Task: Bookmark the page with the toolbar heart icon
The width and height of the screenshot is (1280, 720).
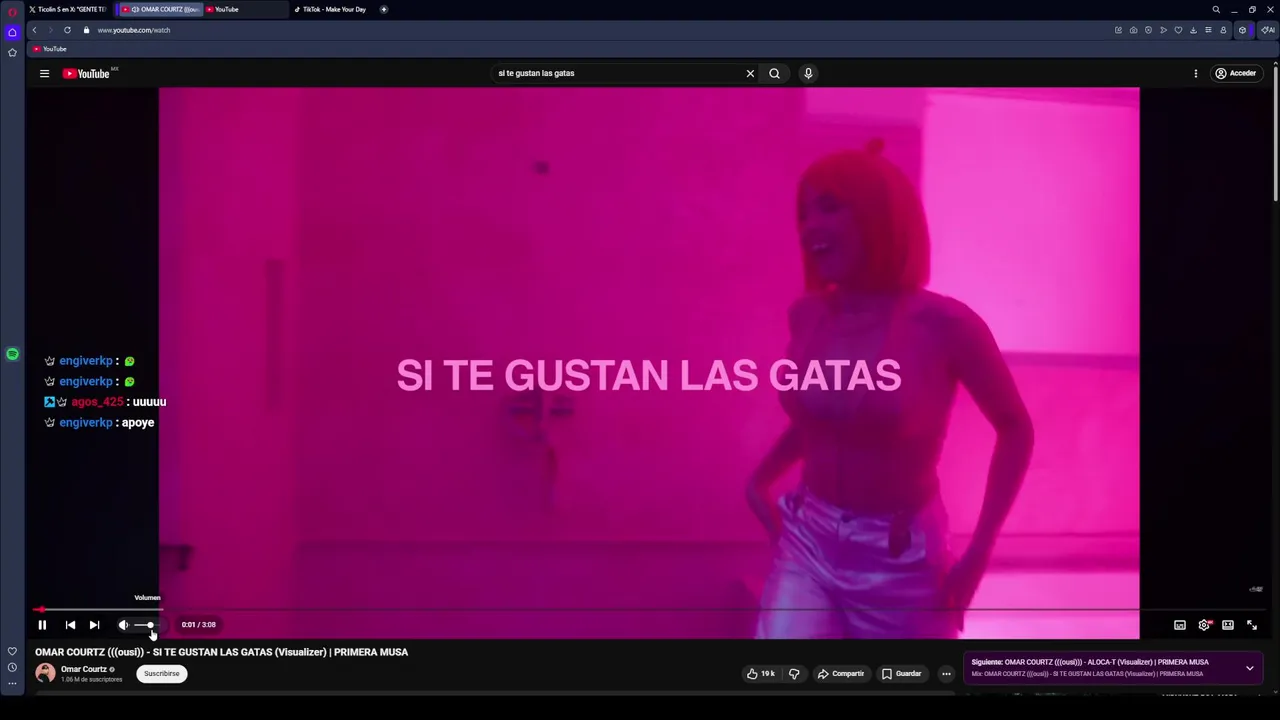Action: (x=1178, y=30)
